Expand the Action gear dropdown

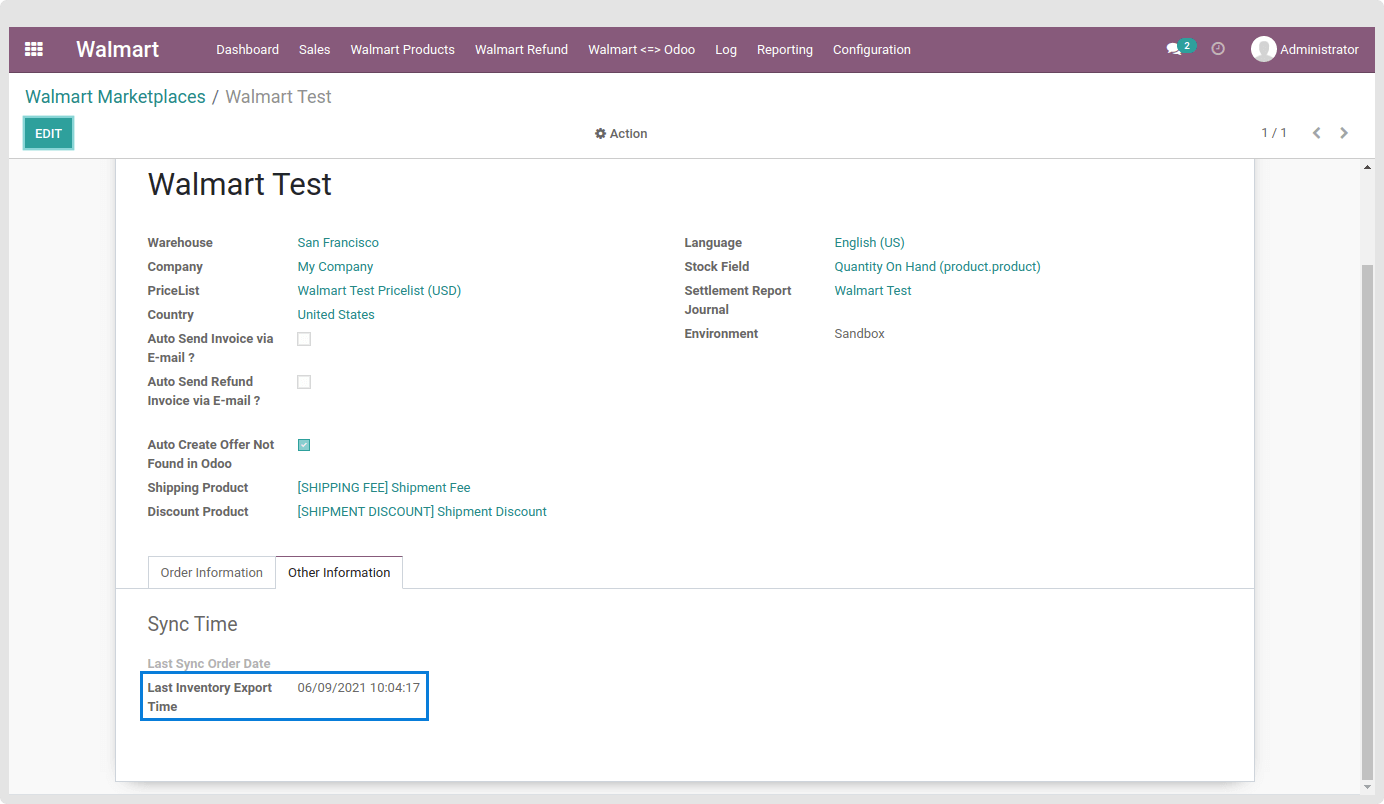tap(621, 134)
